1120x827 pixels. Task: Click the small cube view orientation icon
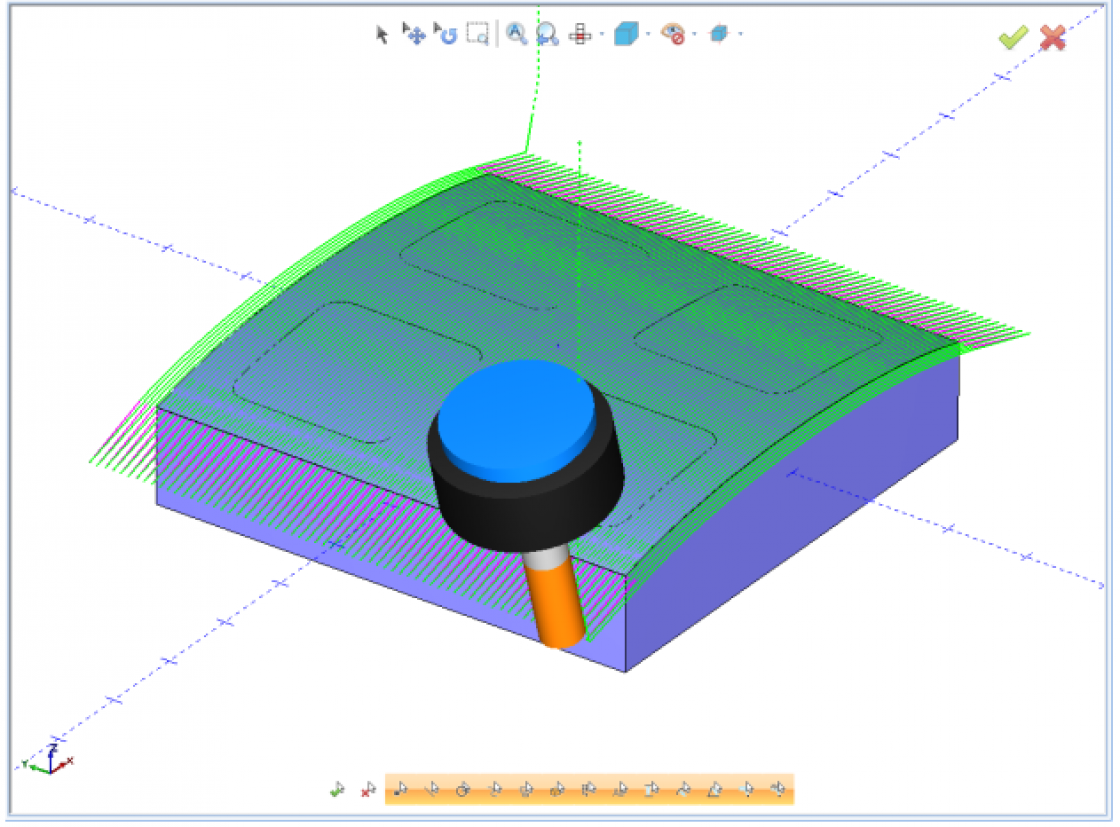point(719,34)
